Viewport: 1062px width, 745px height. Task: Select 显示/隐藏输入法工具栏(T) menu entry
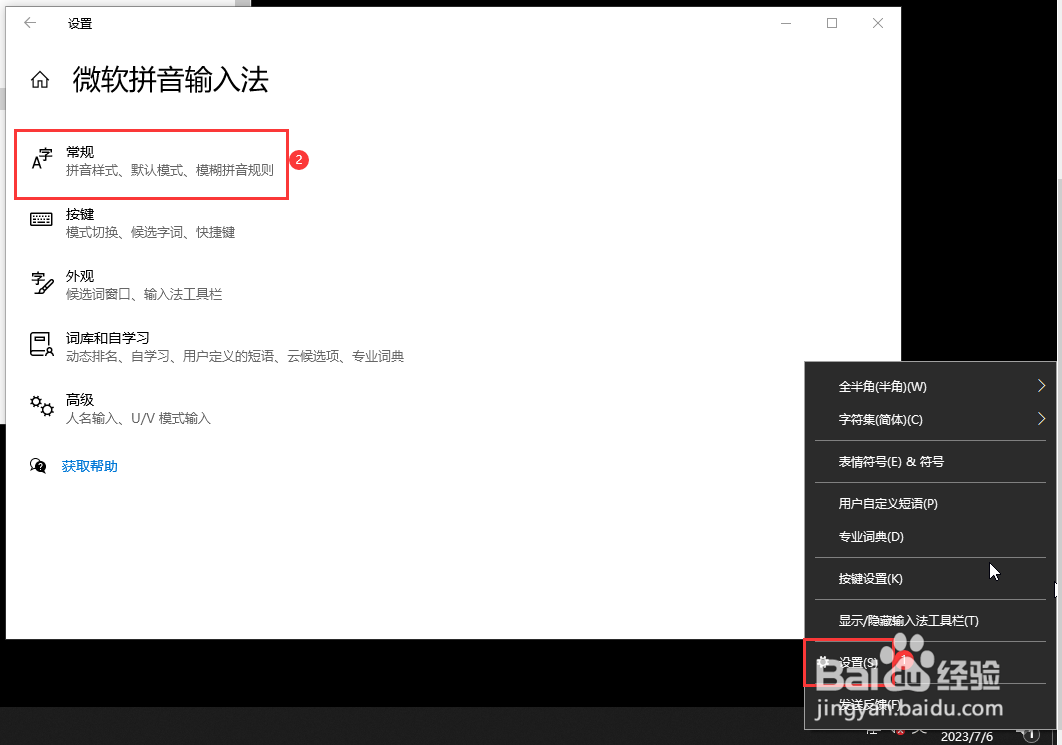[x=930, y=621]
